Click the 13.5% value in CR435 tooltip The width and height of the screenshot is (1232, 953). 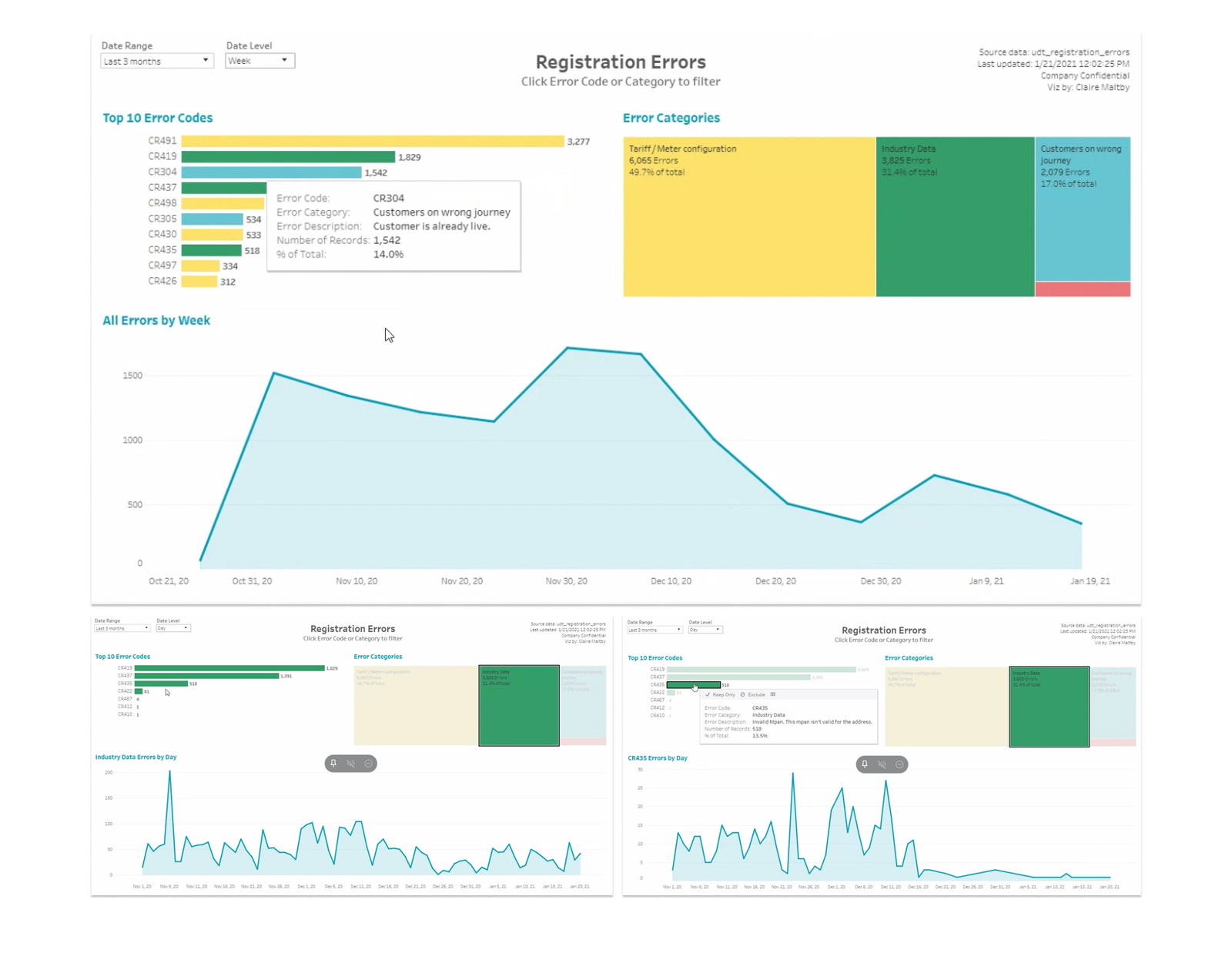[760, 736]
